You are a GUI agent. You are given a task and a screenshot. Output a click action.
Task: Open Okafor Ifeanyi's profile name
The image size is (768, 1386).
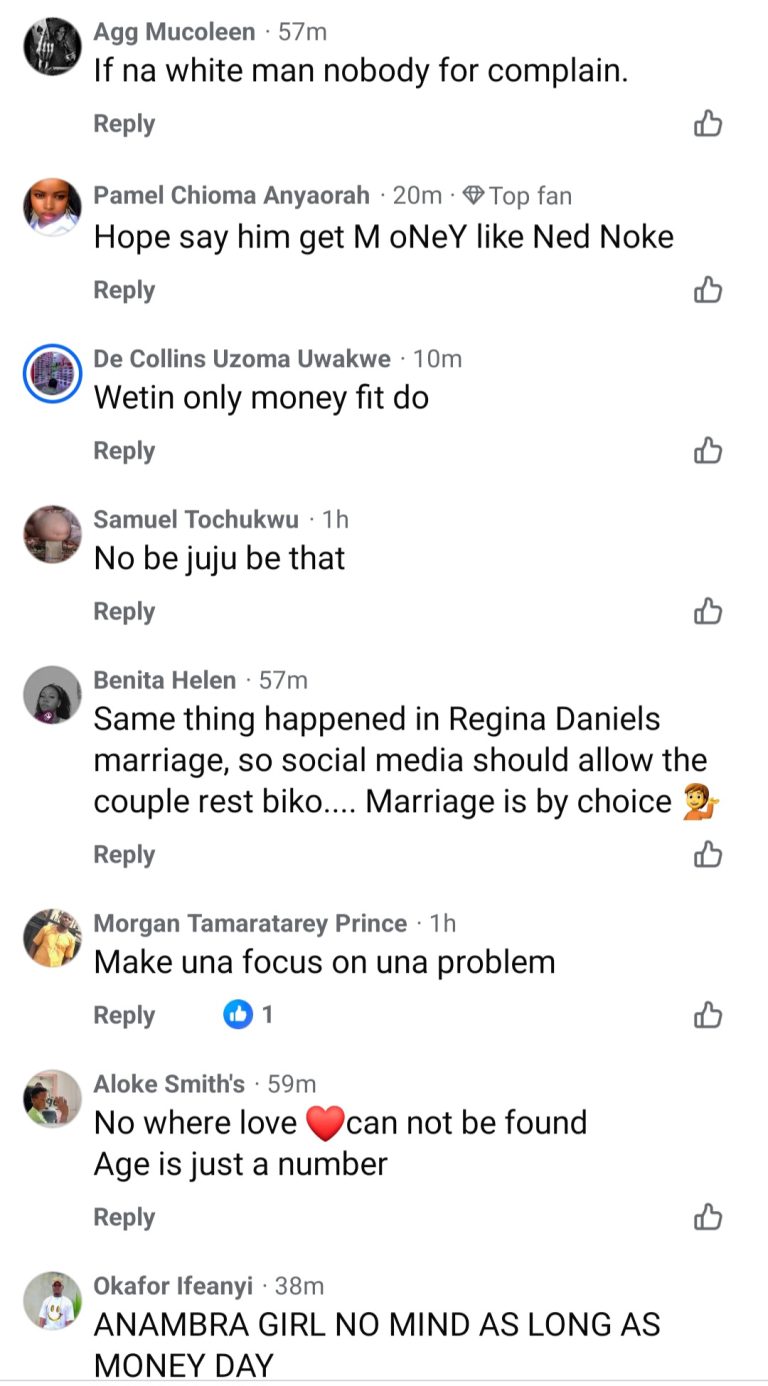pyautogui.click(x=173, y=1286)
